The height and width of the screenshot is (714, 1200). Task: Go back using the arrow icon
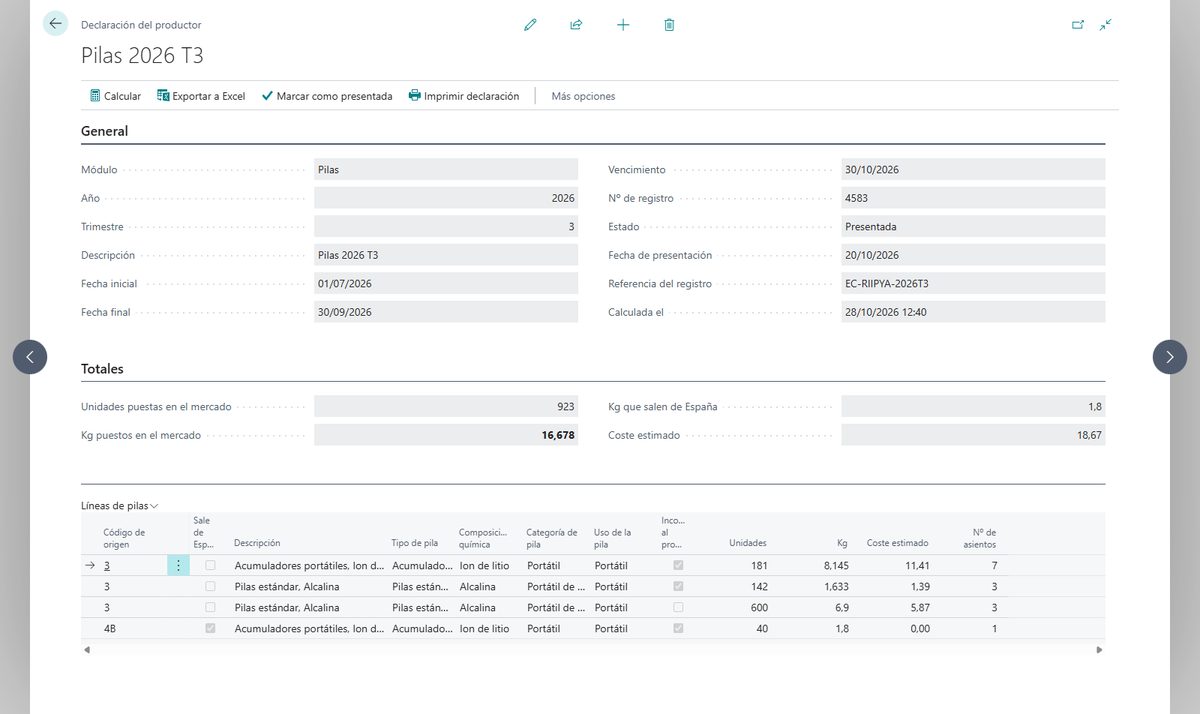coord(55,24)
